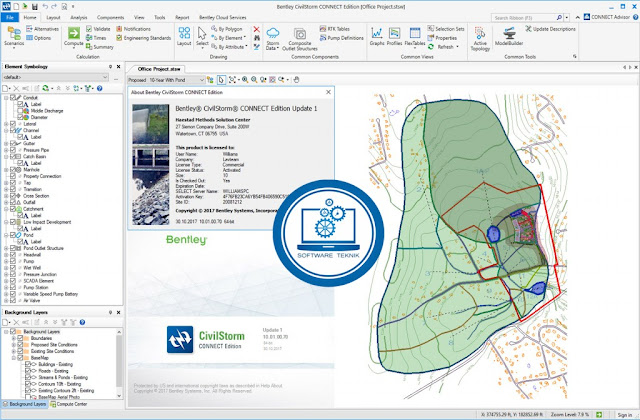Click the About dialog photo thumbnail
Viewport: 640px width, 420px height.
click(x=151, y=164)
